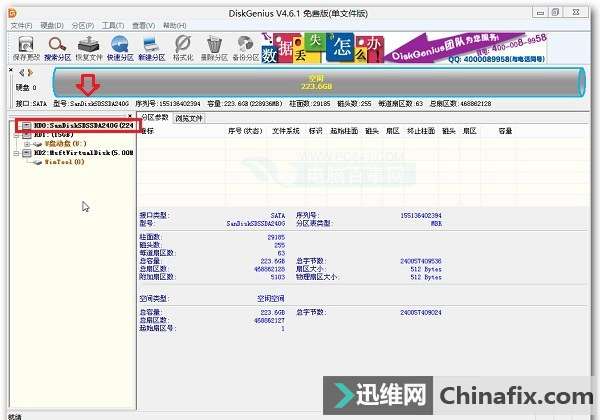Start Quick Partition (快速分区)
600x420 pixels.
pos(120,49)
